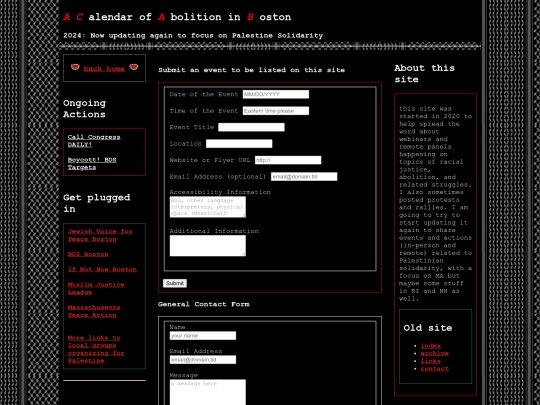Click the About this site heading

424,73
